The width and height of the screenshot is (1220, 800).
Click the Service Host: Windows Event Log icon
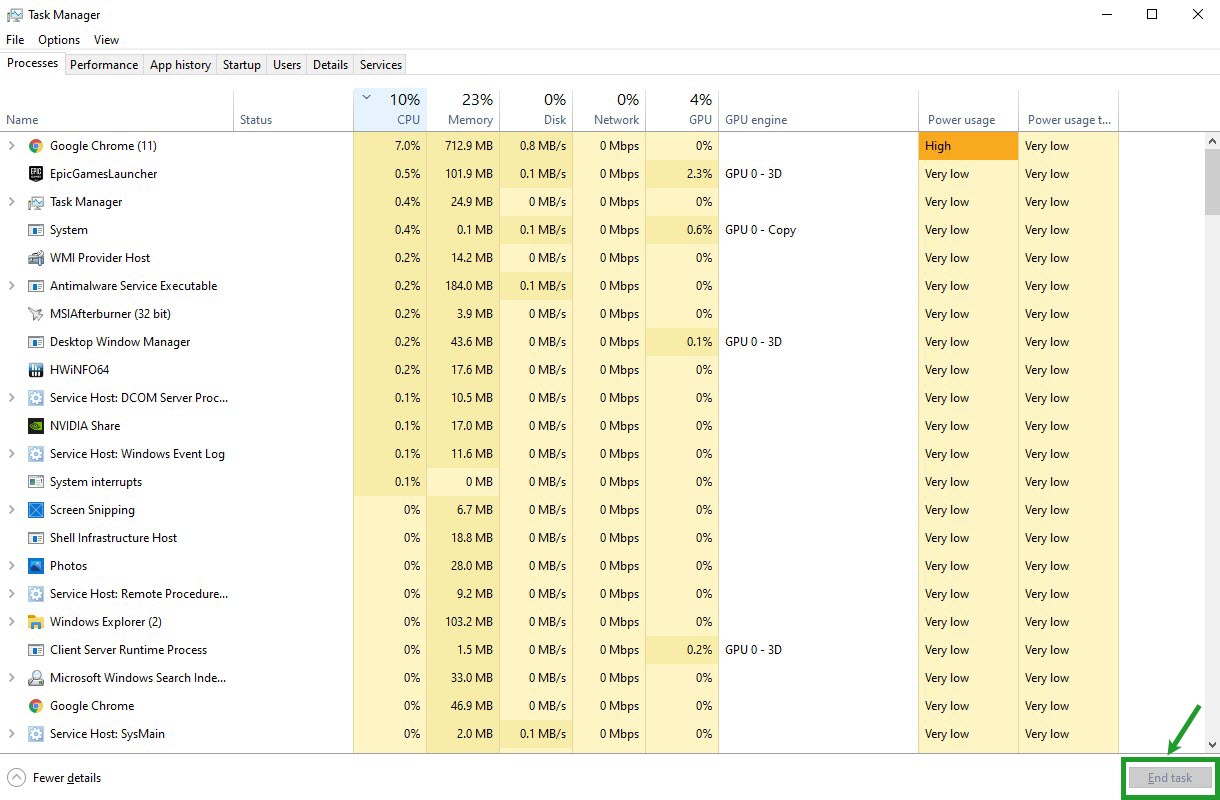pyautogui.click(x=36, y=454)
